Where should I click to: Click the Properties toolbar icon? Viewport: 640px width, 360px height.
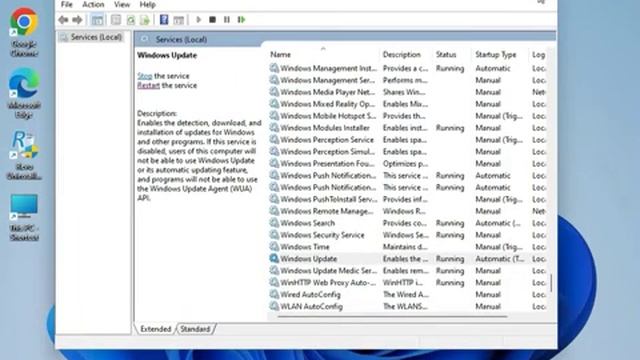(x=116, y=20)
